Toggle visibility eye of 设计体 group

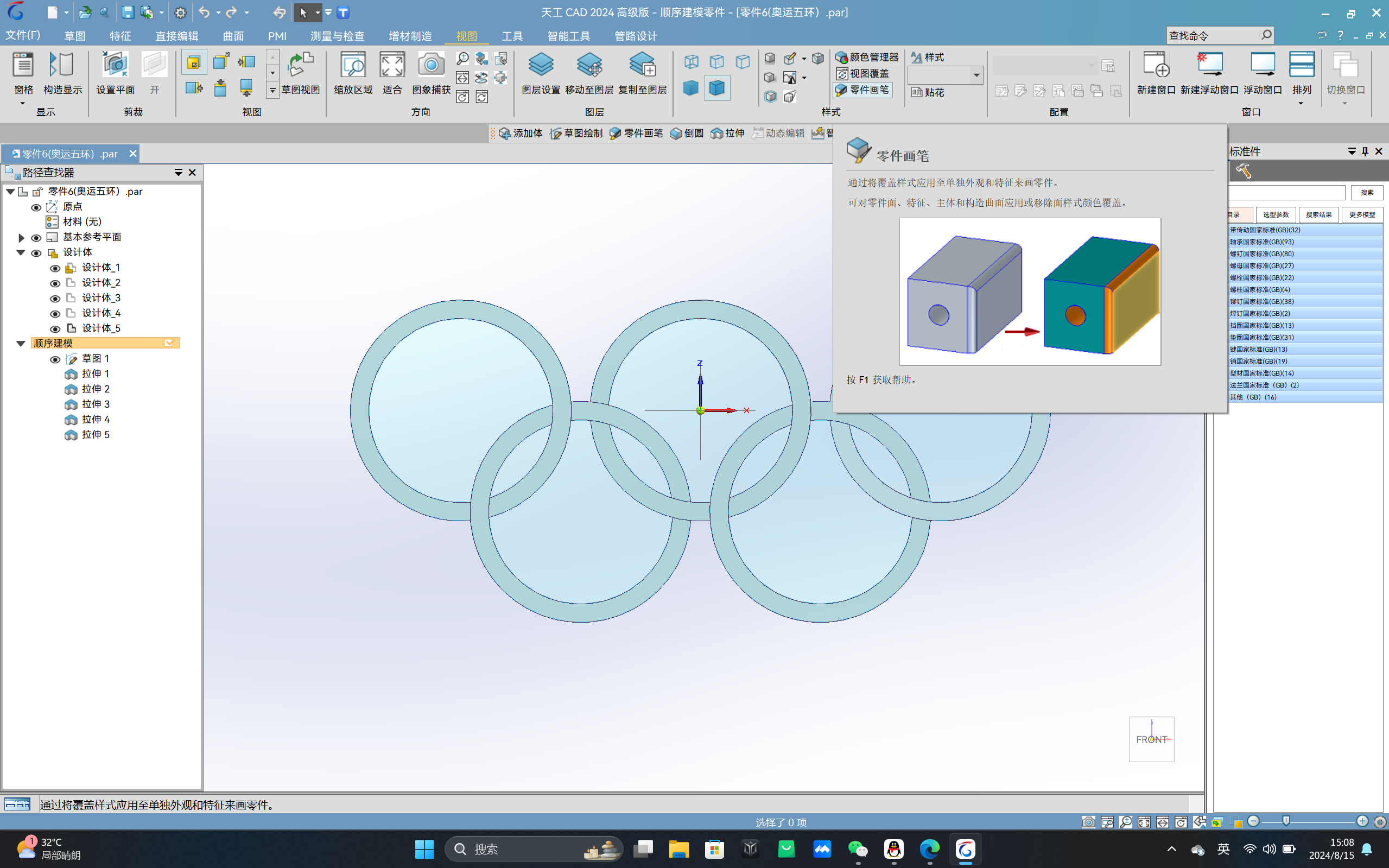pyautogui.click(x=36, y=253)
